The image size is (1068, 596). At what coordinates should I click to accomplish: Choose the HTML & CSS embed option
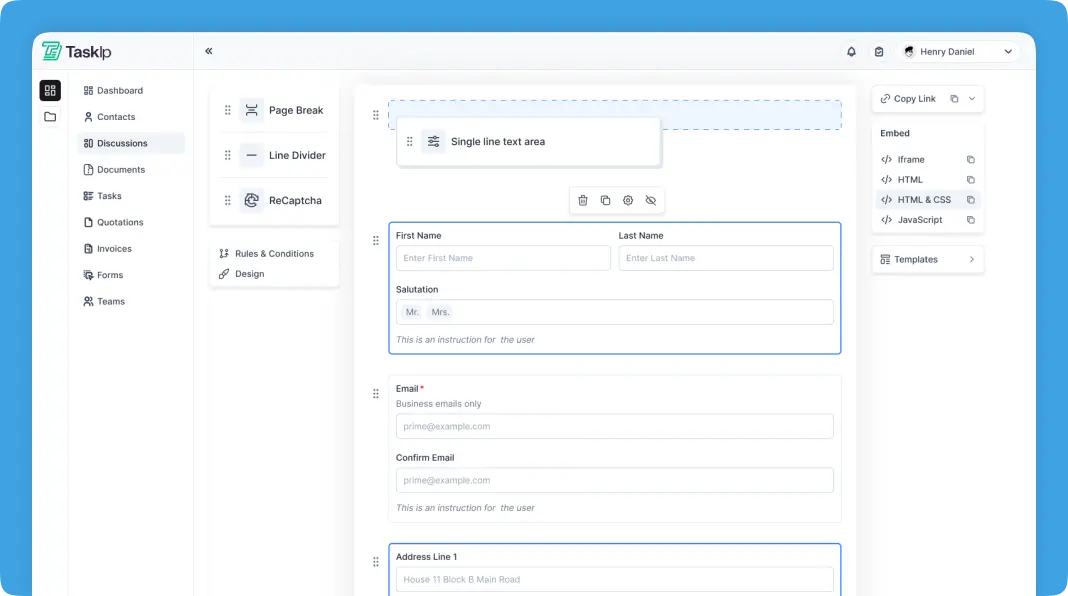[x=921, y=199]
